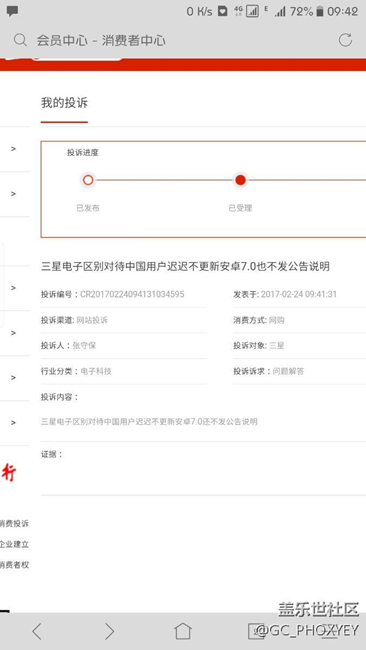Image resolution: width=366 pixels, height=650 pixels.
Task: Click the 证据 label
Action: (52, 454)
